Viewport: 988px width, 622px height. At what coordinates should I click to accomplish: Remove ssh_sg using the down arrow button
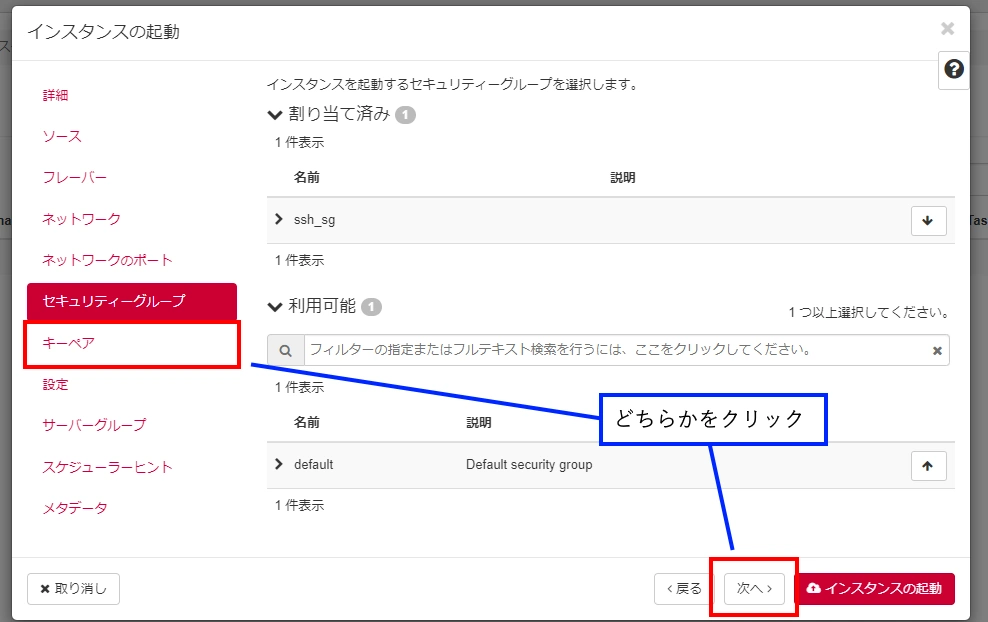[x=928, y=221]
